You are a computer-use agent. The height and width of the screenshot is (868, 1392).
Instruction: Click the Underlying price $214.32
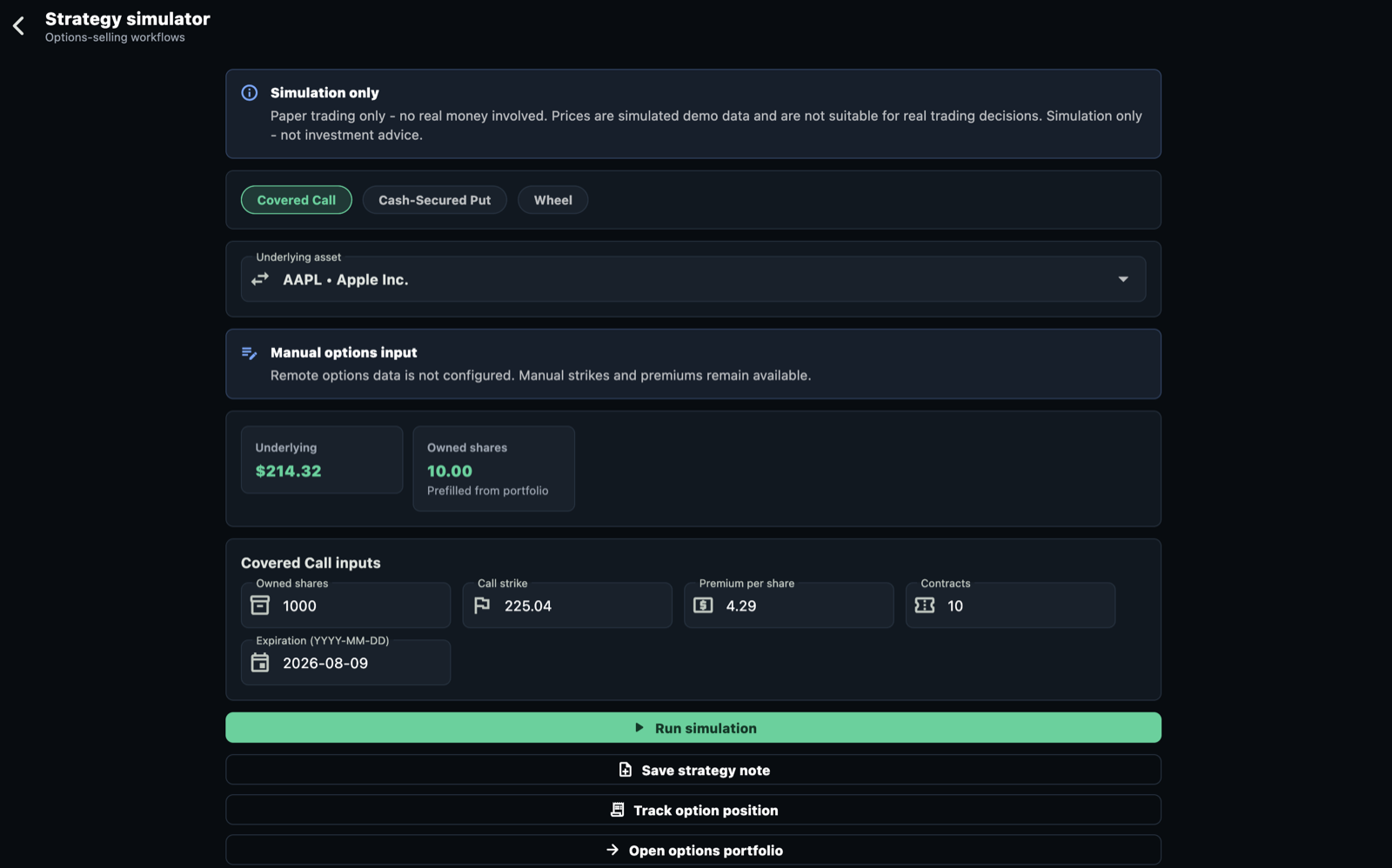tap(288, 471)
